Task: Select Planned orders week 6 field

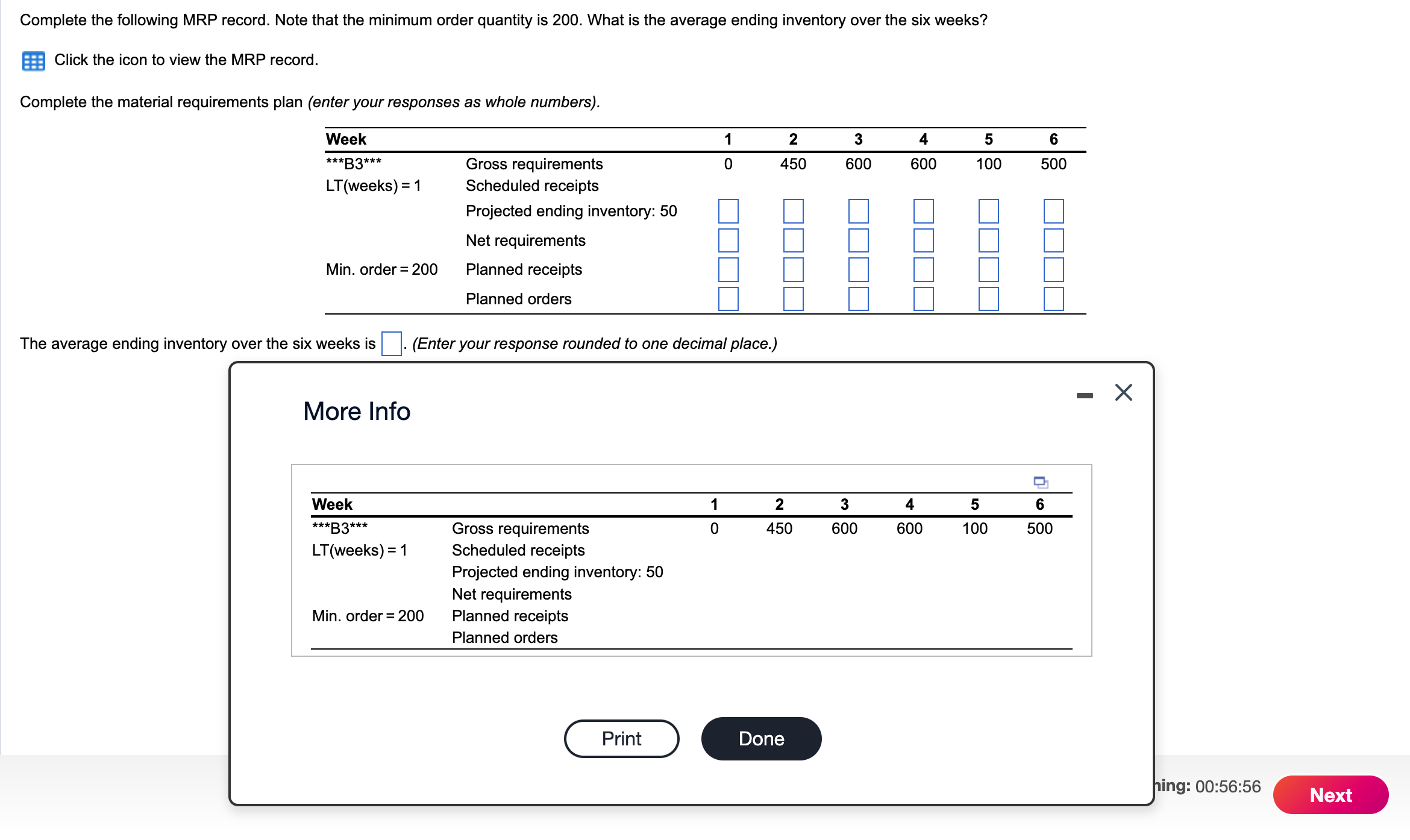Action: pyautogui.click(x=1053, y=299)
